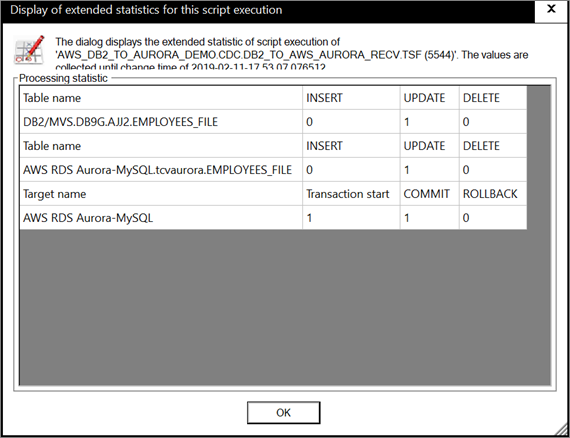The height and width of the screenshot is (438, 570).
Task: Click the Transaction start header cell
Action: tap(351, 194)
